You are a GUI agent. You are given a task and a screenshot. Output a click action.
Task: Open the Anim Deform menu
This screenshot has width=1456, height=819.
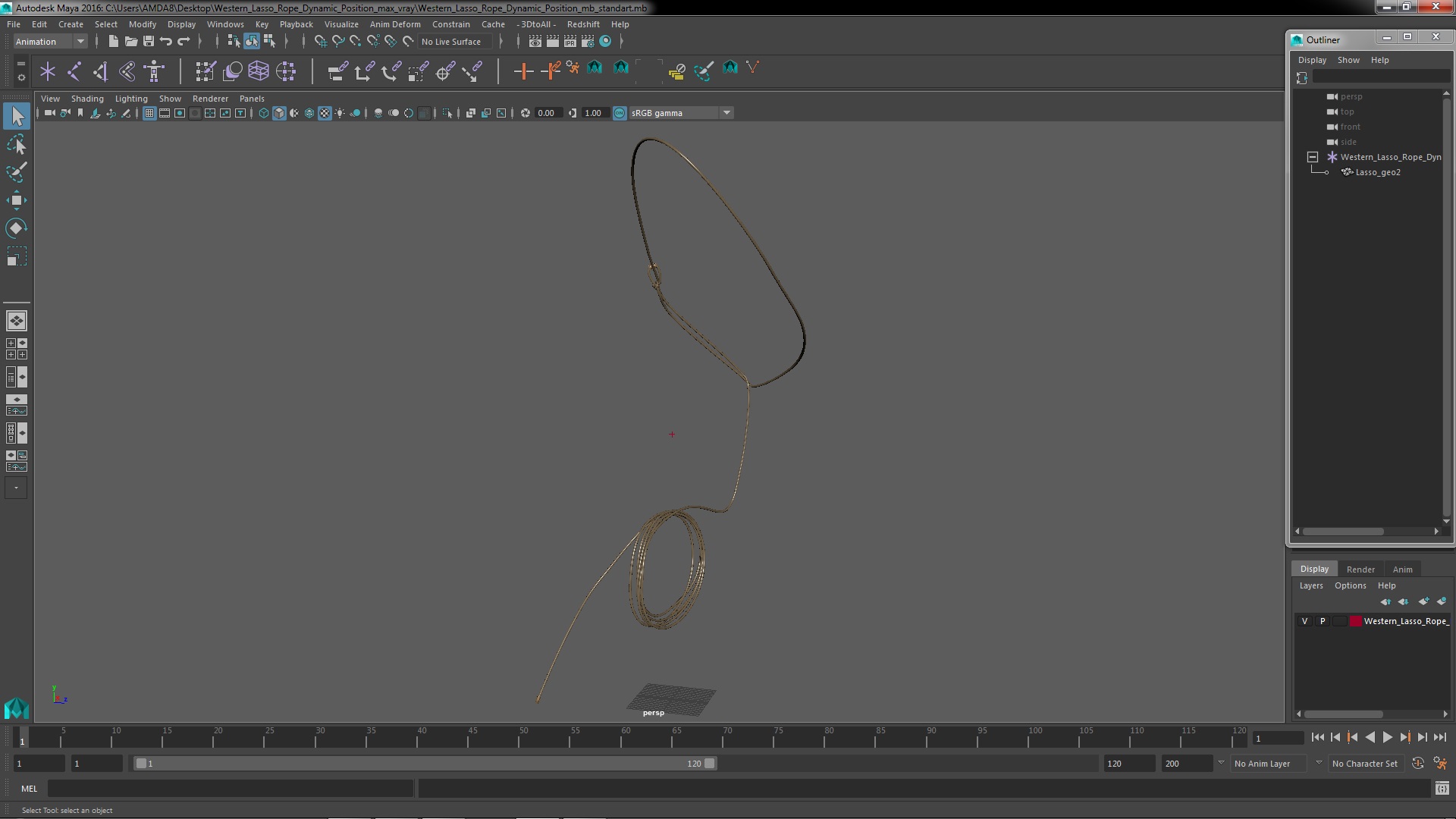[394, 24]
